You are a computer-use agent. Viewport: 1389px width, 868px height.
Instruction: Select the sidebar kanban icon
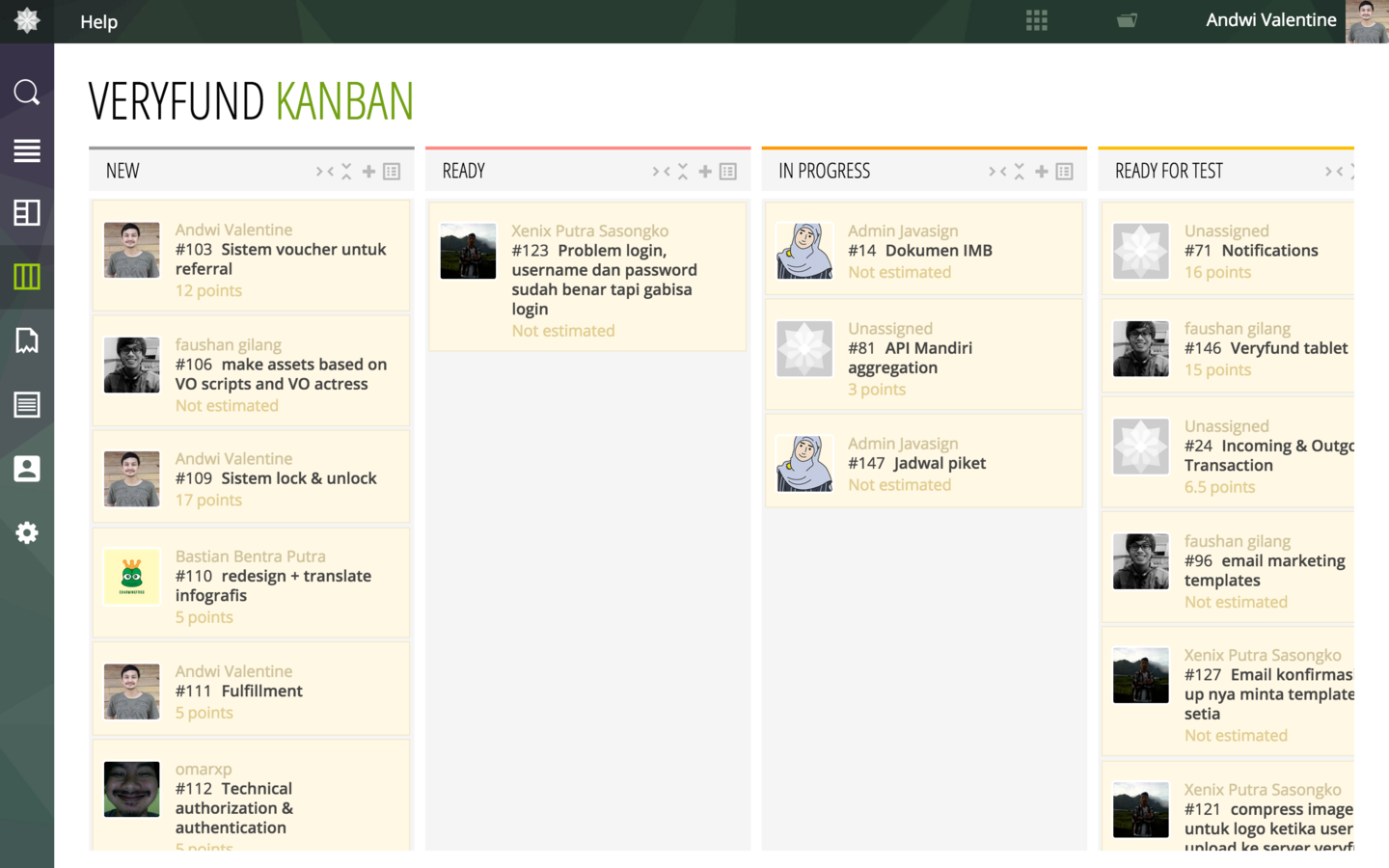[27, 277]
